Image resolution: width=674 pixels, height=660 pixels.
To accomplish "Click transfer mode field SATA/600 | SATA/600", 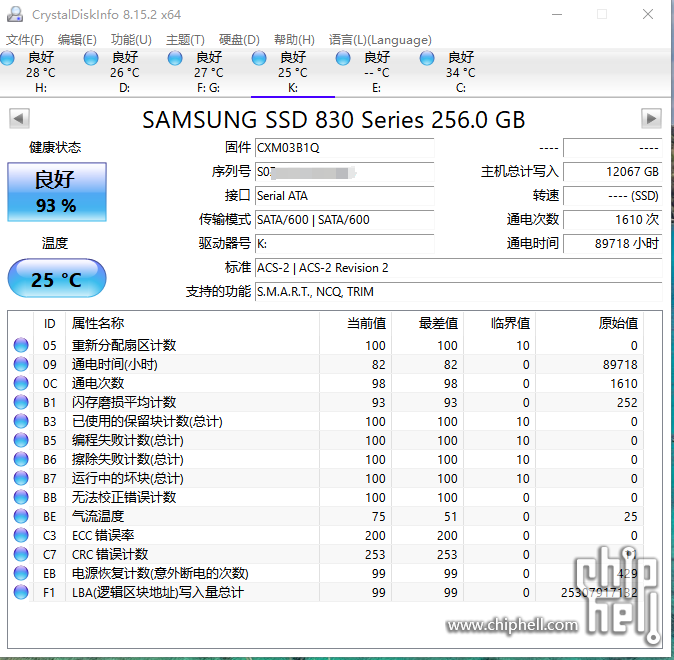I will (344, 220).
